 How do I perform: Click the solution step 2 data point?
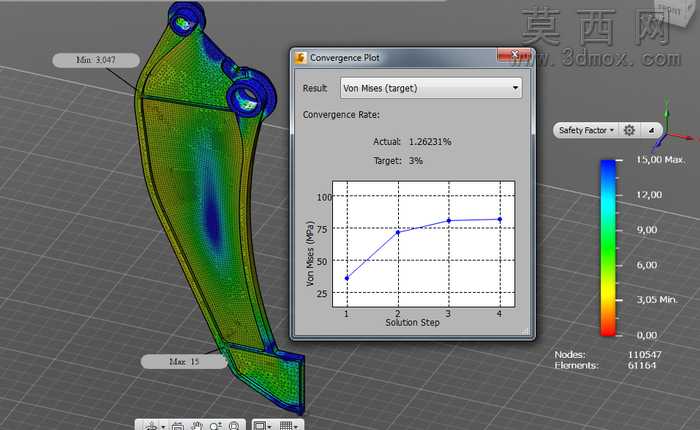(x=398, y=232)
